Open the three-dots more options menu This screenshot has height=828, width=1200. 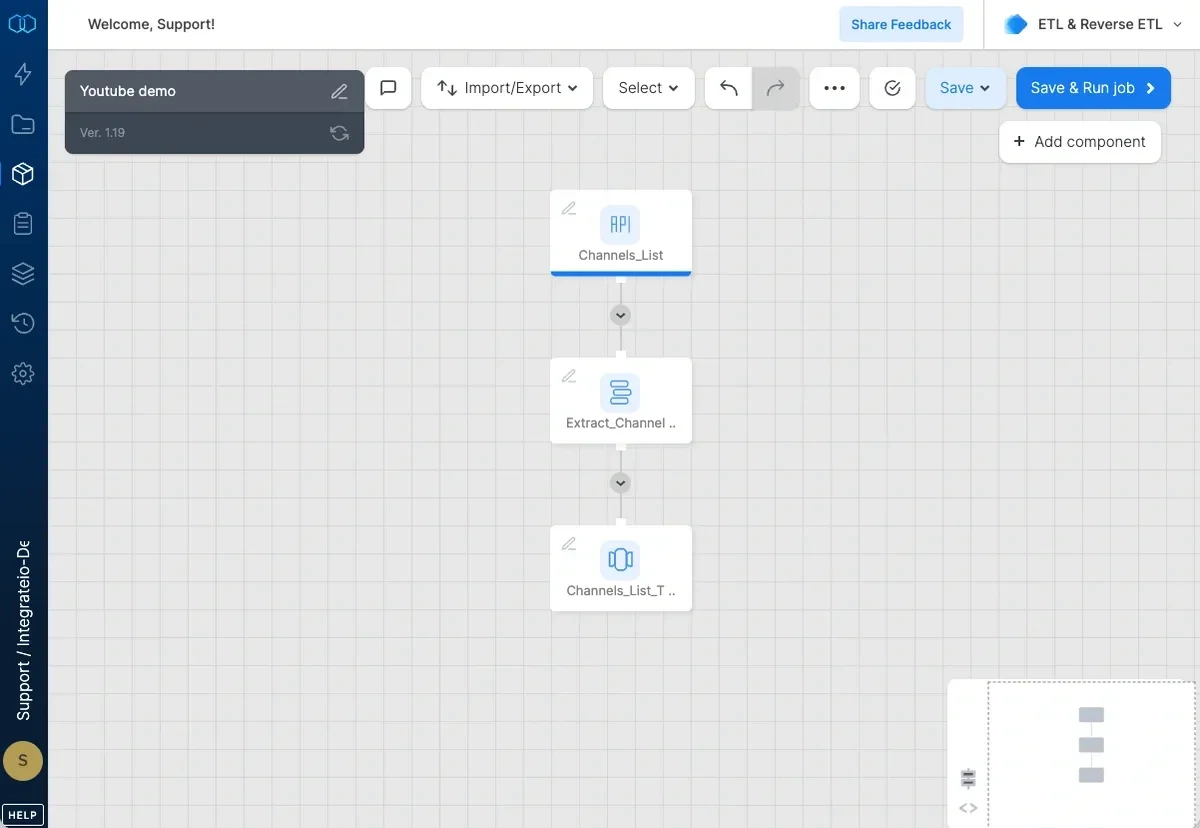pyautogui.click(x=834, y=88)
